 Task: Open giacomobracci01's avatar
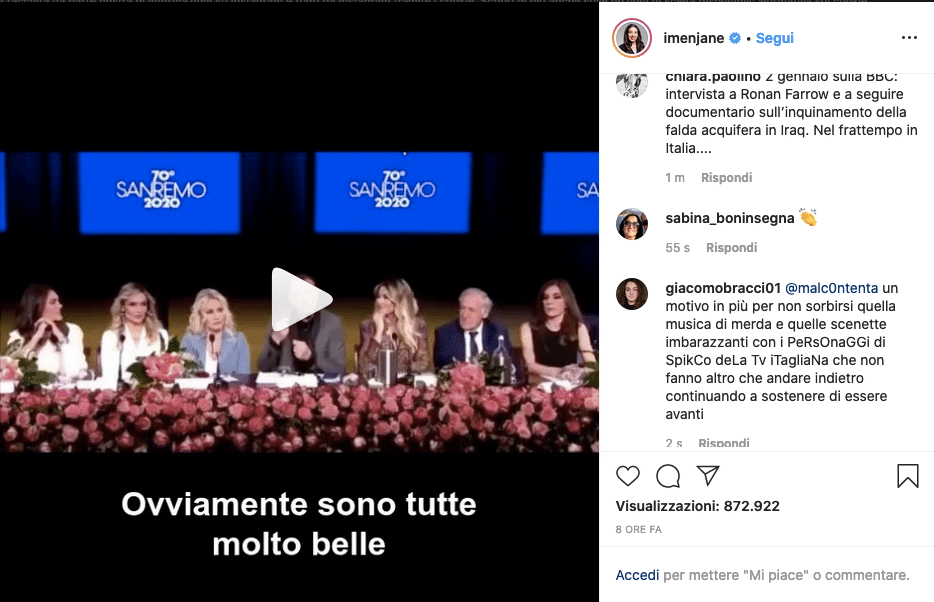[631, 294]
